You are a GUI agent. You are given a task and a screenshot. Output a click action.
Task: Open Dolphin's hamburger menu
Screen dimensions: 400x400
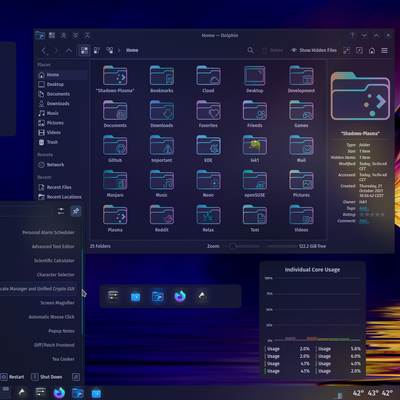[384, 50]
